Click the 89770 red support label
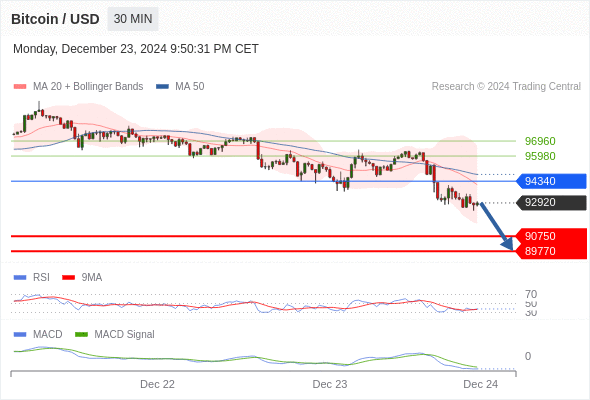This screenshot has height=400, width=590. pos(551,251)
